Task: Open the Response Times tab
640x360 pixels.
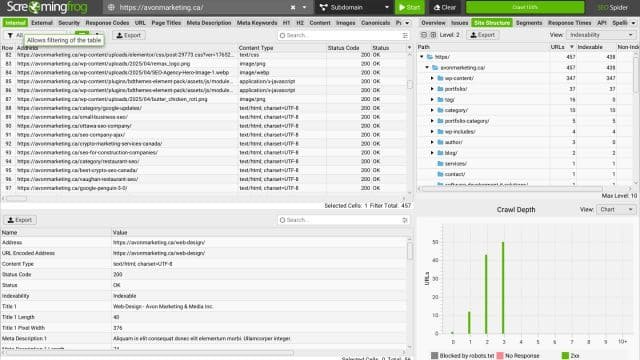Action: pos(569,23)
